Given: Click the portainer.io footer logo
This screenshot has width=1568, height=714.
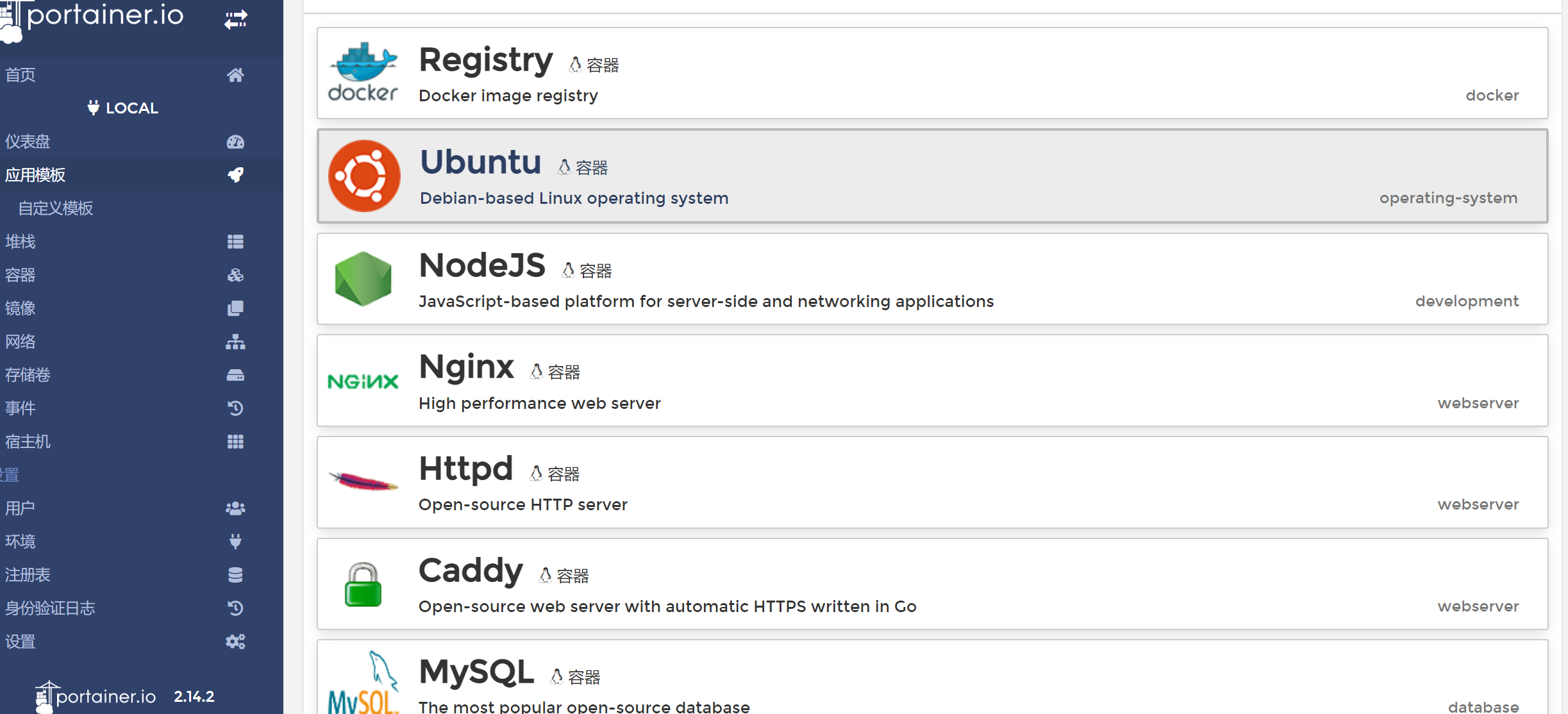Looking at the screenshot, I should [x=96, y=697].
